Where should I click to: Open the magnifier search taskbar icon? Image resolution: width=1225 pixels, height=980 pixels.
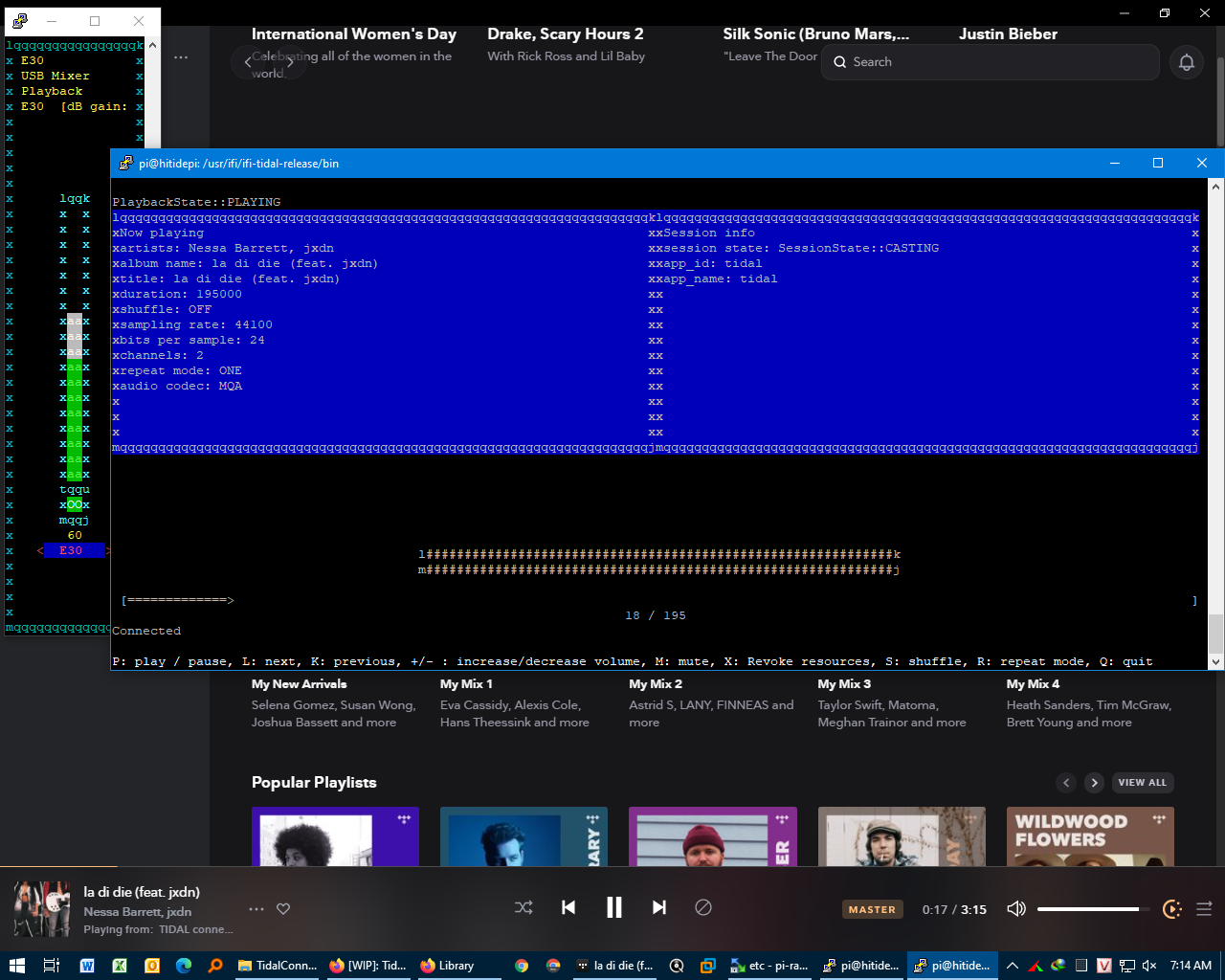pos(215,966)
